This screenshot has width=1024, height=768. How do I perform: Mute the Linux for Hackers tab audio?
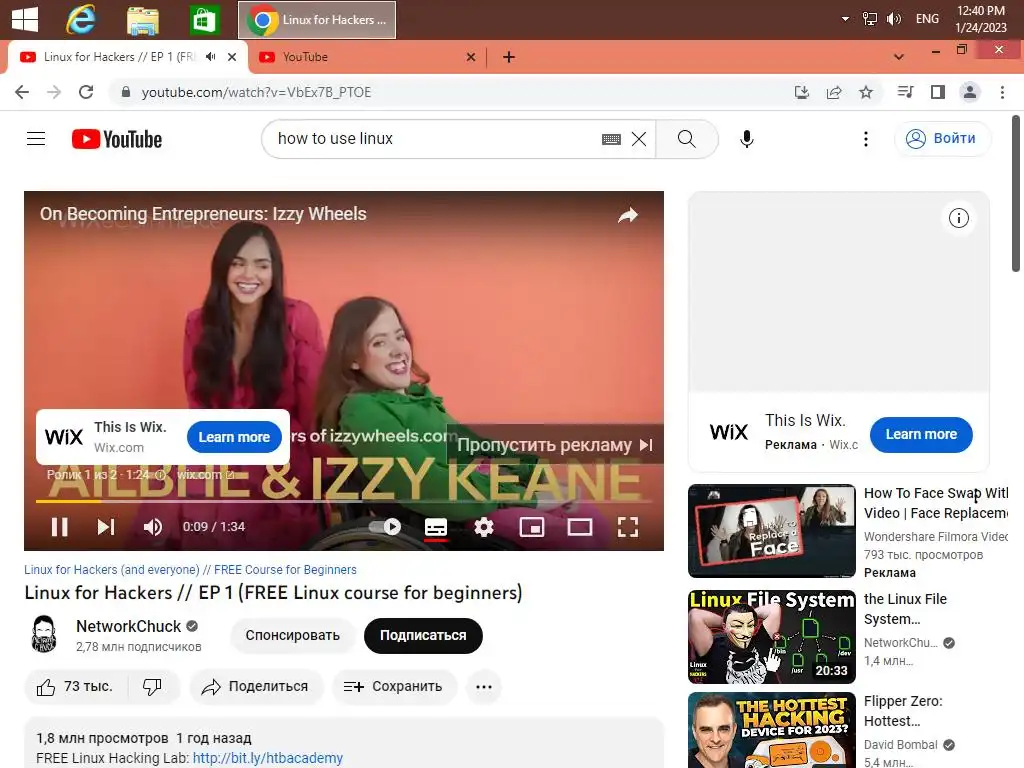click(x=210, y=57)
